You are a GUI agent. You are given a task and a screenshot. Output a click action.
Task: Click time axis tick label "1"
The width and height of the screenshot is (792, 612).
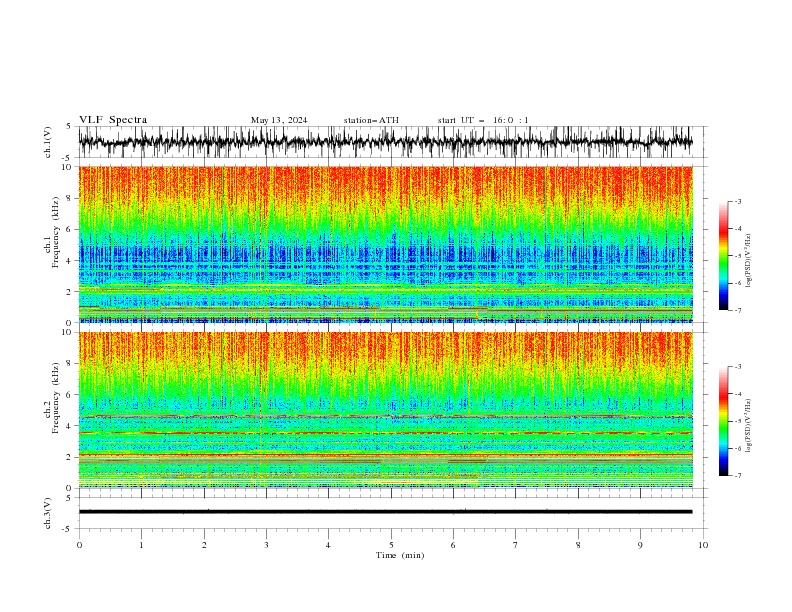coord(141,545)
